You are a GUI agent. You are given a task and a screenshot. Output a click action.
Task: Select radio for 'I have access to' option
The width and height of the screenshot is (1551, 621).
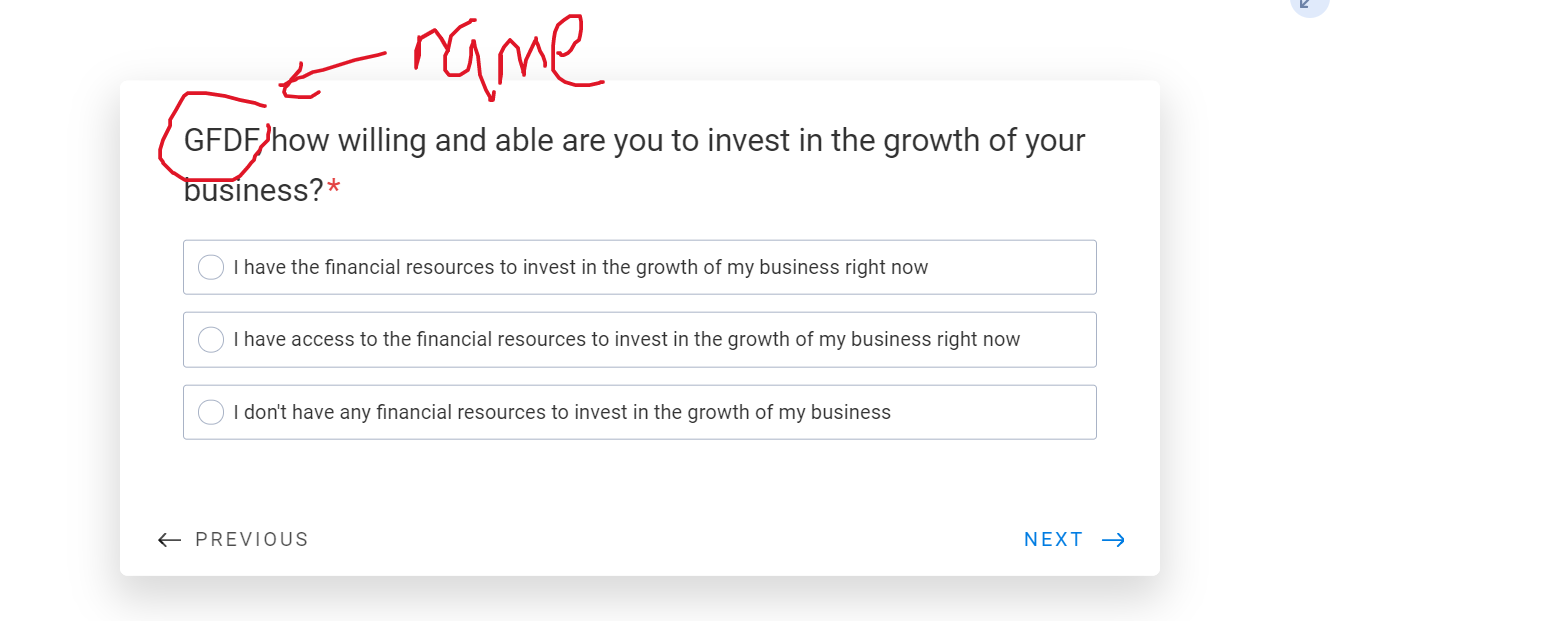tap(211, 340)
